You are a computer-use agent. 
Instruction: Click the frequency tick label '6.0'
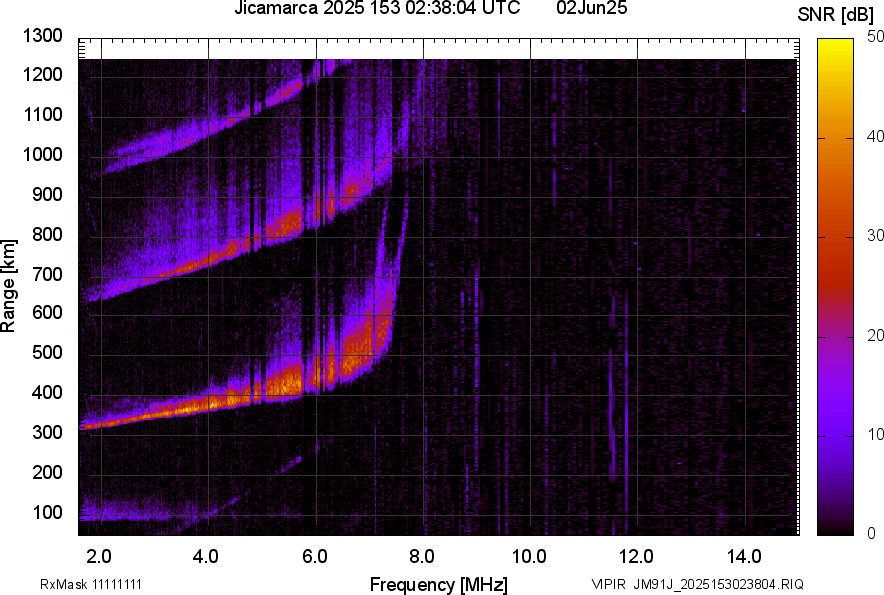point(315,557)
